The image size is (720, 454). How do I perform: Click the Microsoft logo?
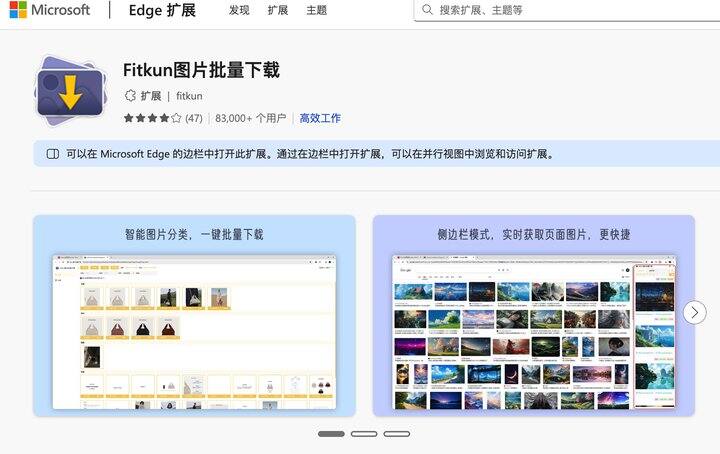[50, 10]
